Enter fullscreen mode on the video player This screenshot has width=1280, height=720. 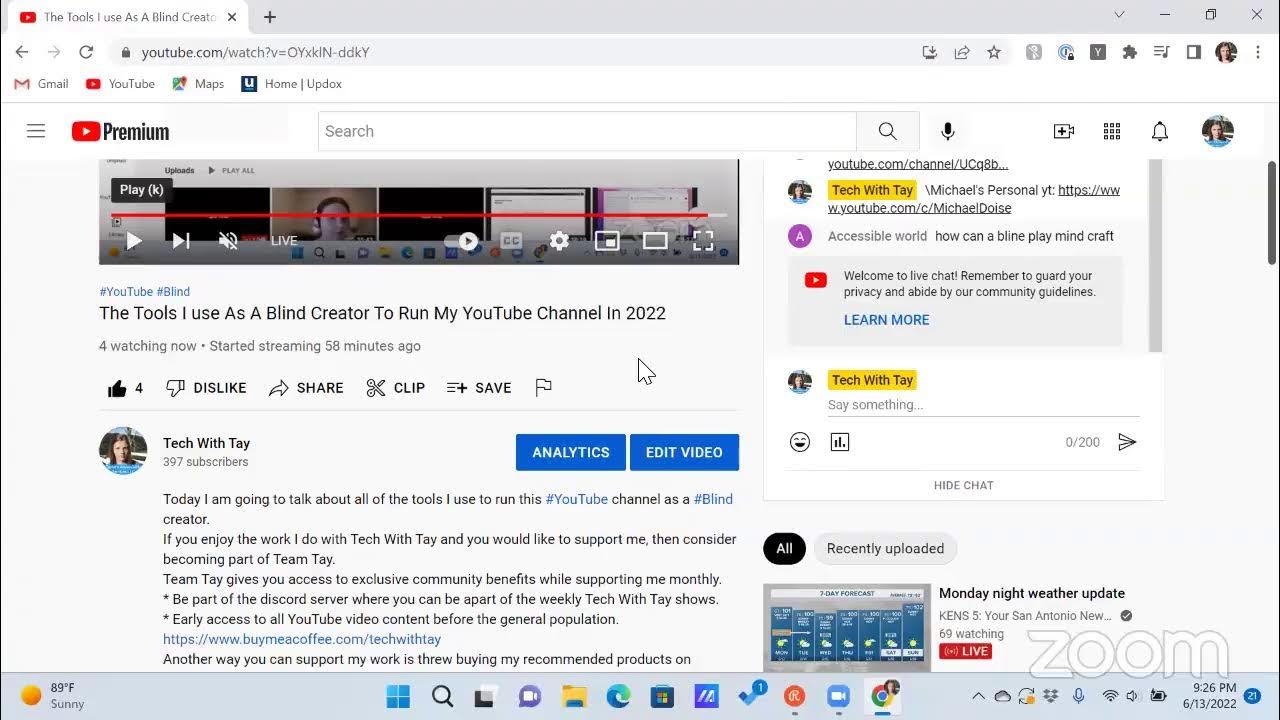[x=703, y=240]
